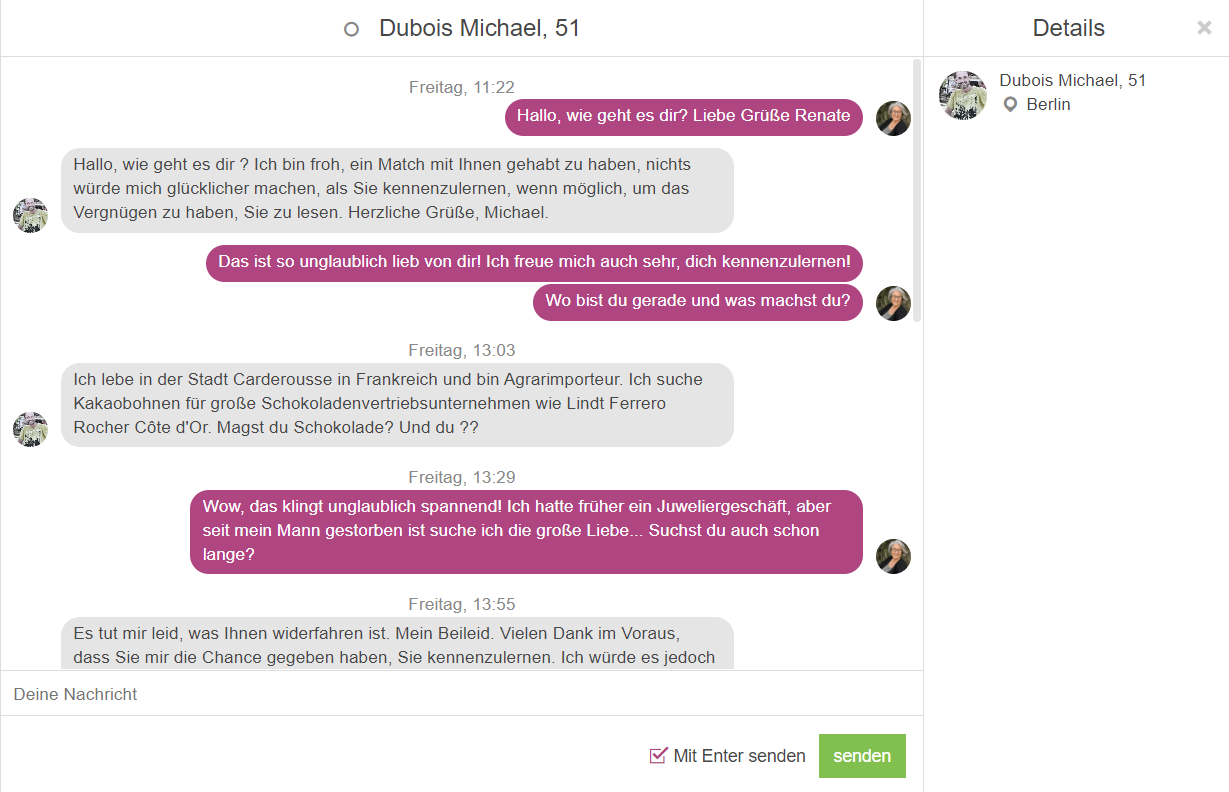Click the 'Mit Enter senden' label text
This screenshot has height=792, width=1229.
tap(739, 756)
